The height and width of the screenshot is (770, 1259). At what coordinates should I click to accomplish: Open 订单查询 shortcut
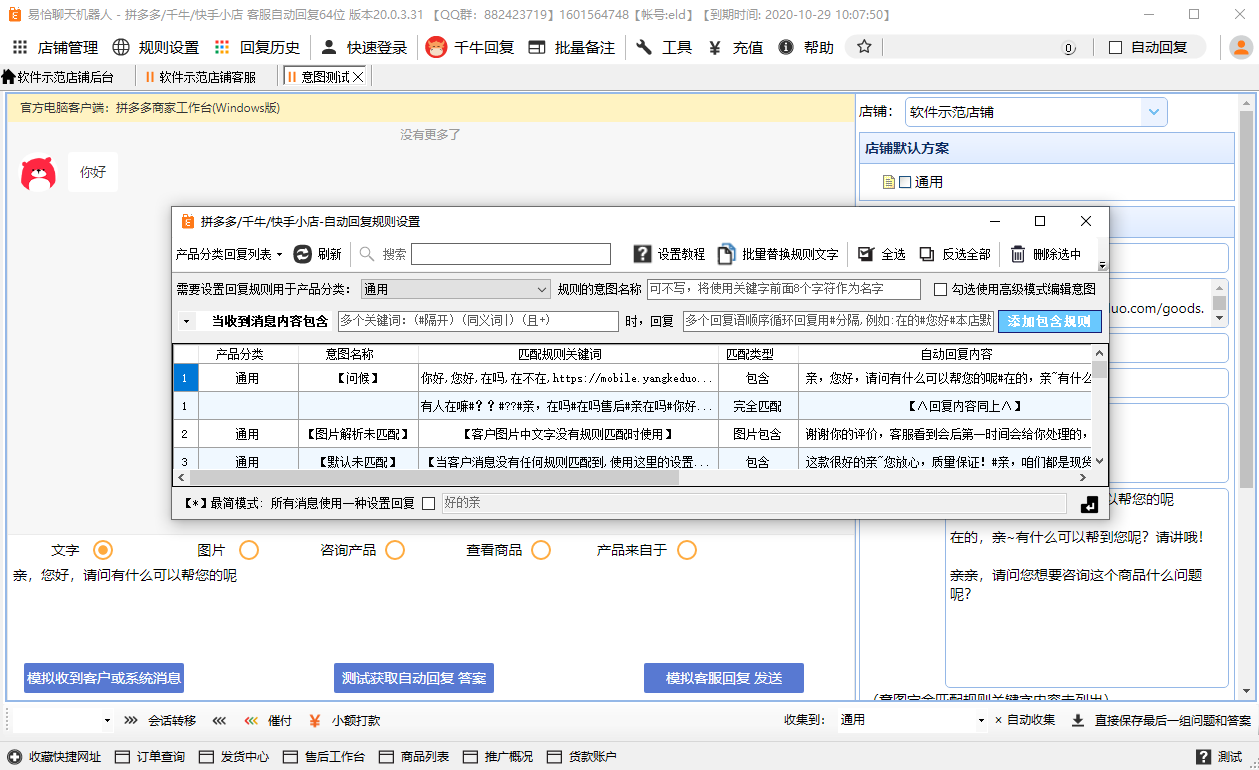click(x=151, y=757)
